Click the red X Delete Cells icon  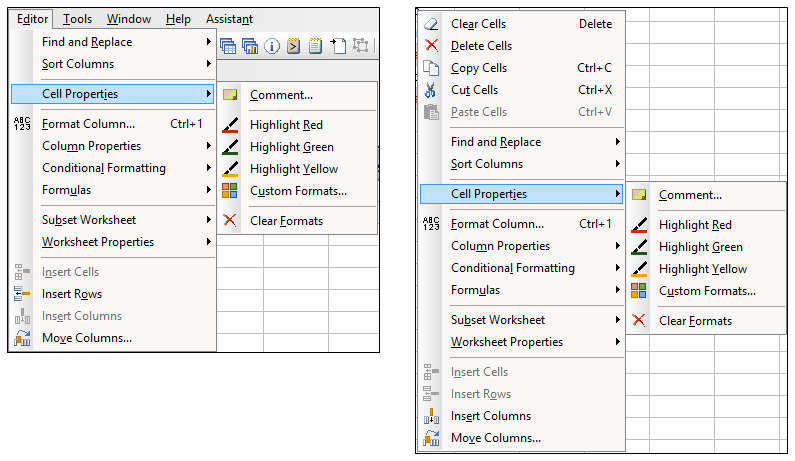[431, 46]
